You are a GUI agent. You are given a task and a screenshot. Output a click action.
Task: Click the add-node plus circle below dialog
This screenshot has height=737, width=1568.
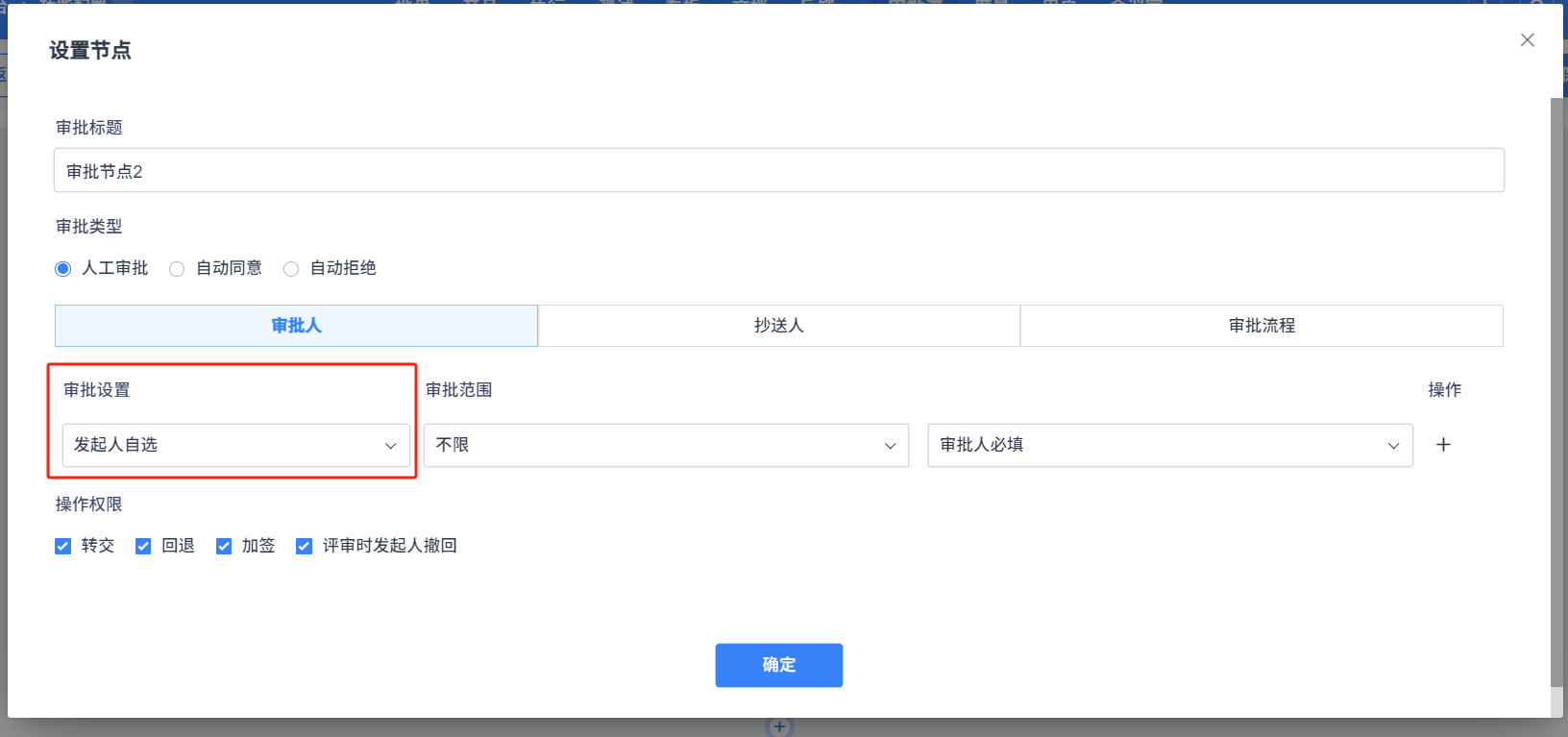pos(779,726)
